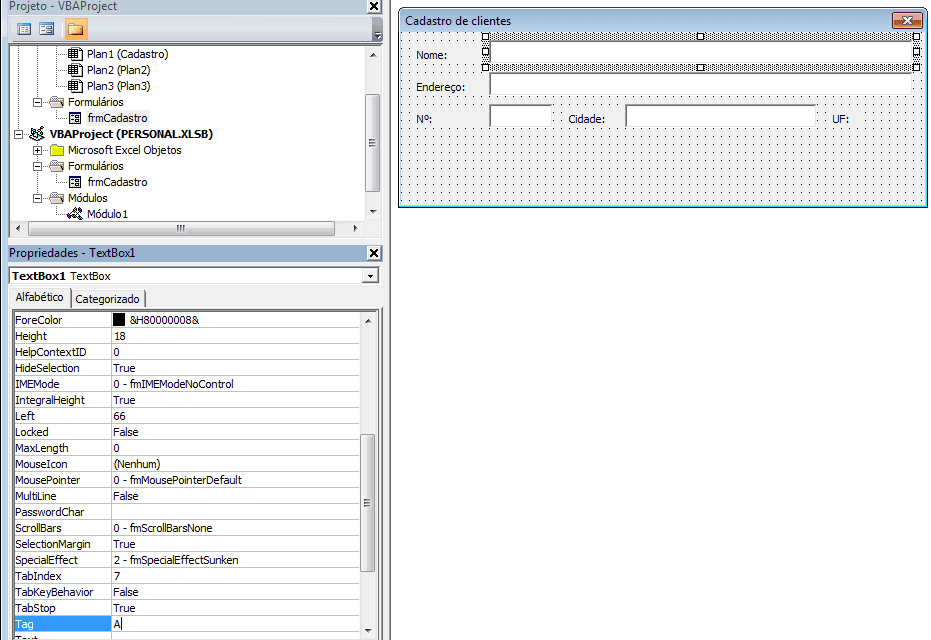Open the object selector dropdown showing TextBox1
Screen dimensions: 931x640
click(x=370, y=276)
